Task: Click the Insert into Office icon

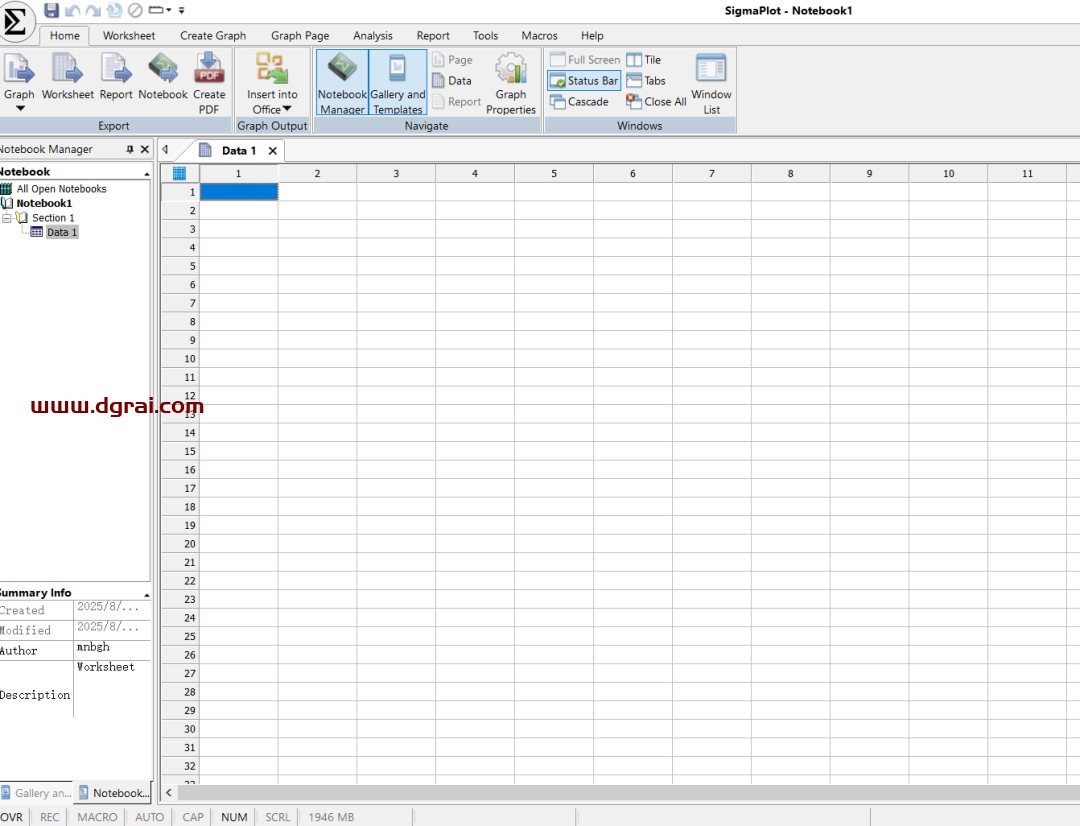Action: tap(272, 68)
